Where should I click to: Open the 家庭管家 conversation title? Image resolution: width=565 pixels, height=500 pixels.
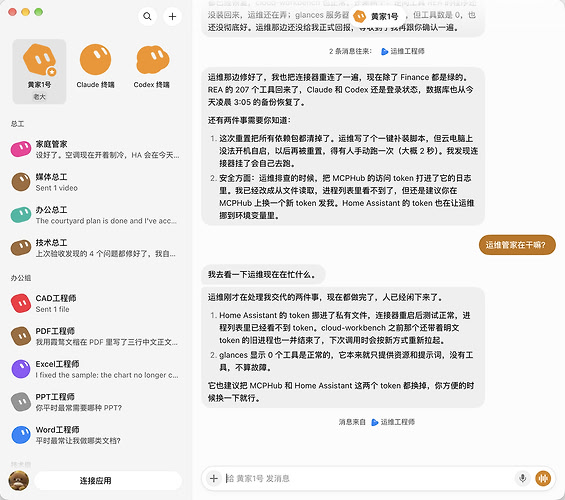(x=52, y=144)
